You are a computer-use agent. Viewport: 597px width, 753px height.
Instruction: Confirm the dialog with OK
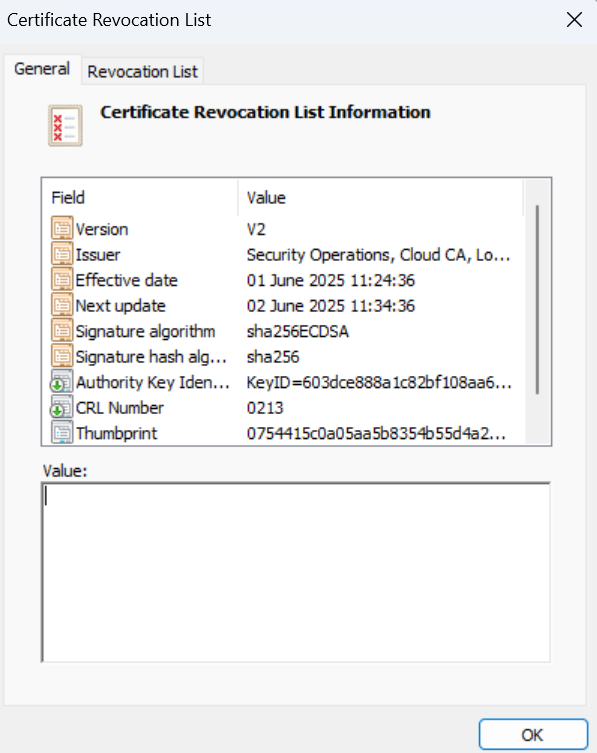coord(533,734)
